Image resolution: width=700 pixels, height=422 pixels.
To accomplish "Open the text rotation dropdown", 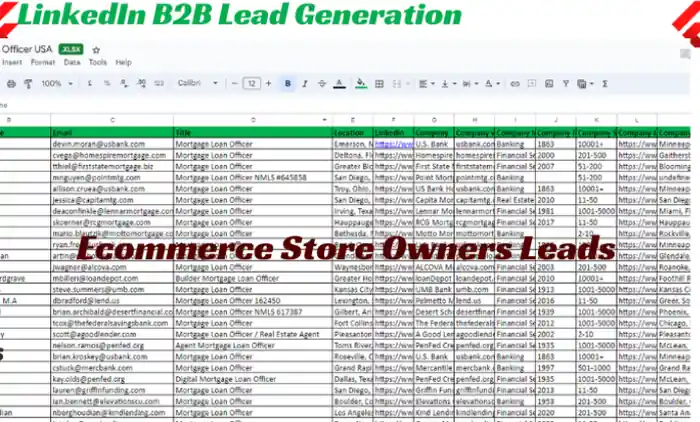I will (x=492, y=84).
